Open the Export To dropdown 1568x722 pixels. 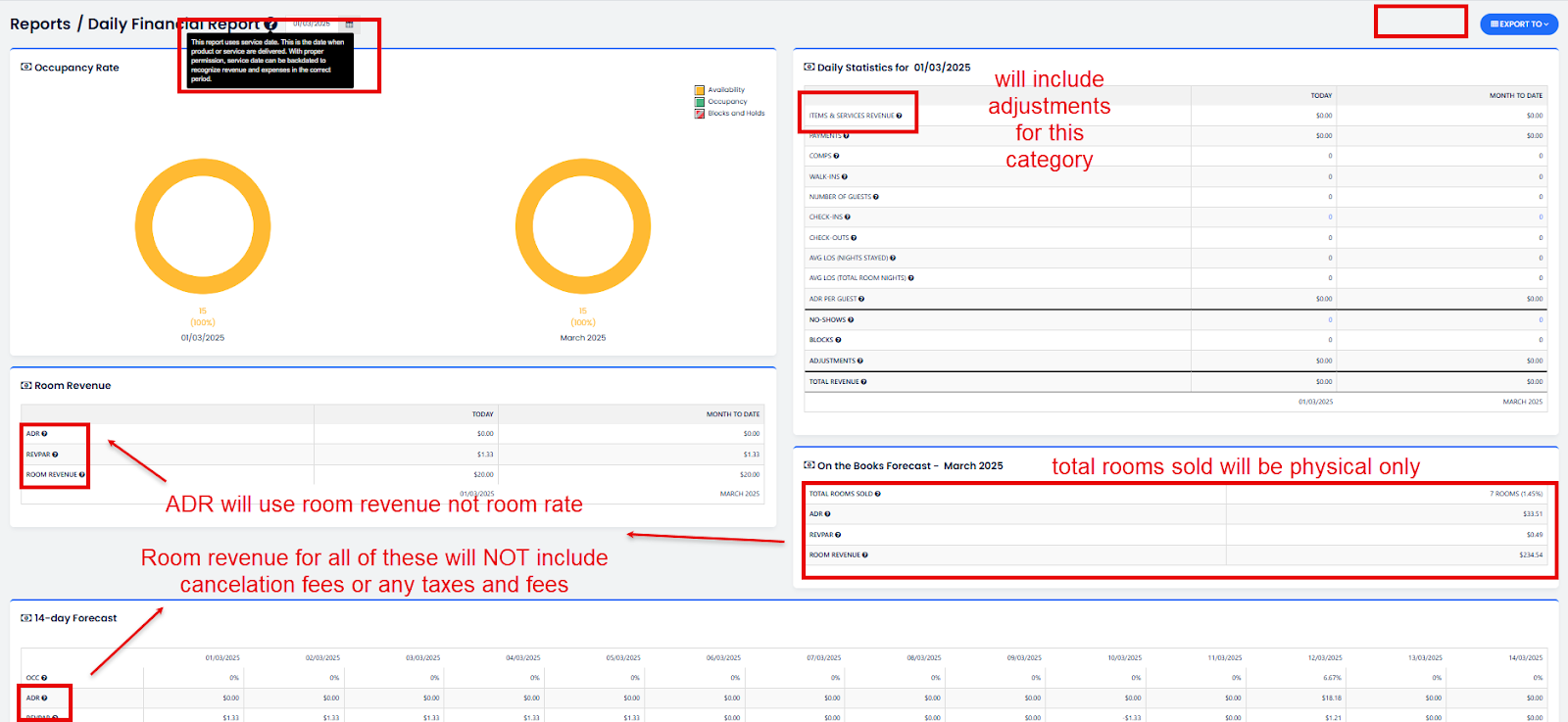[x=1518, y=24]
